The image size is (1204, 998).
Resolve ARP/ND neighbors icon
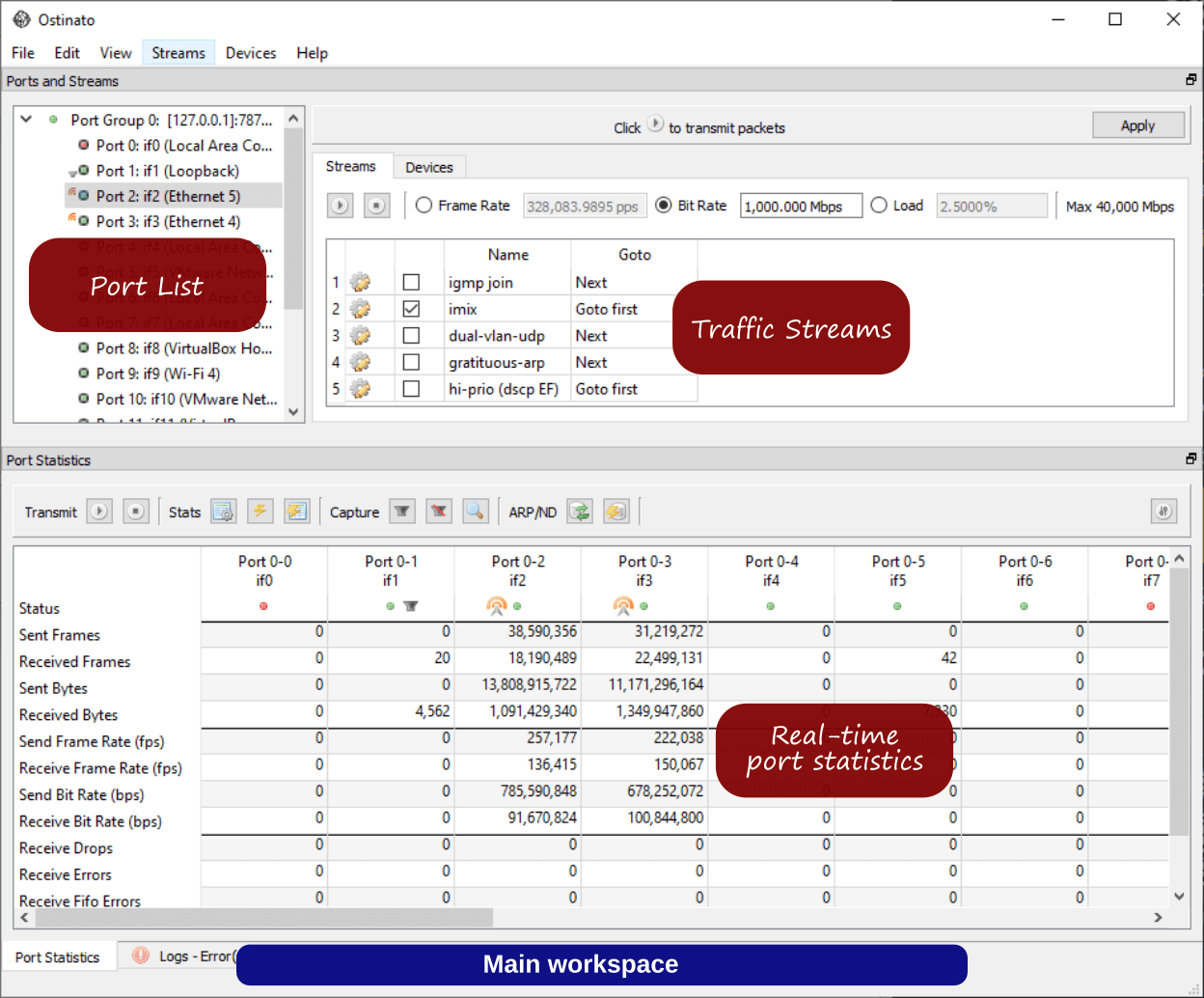tap(580, 512)
